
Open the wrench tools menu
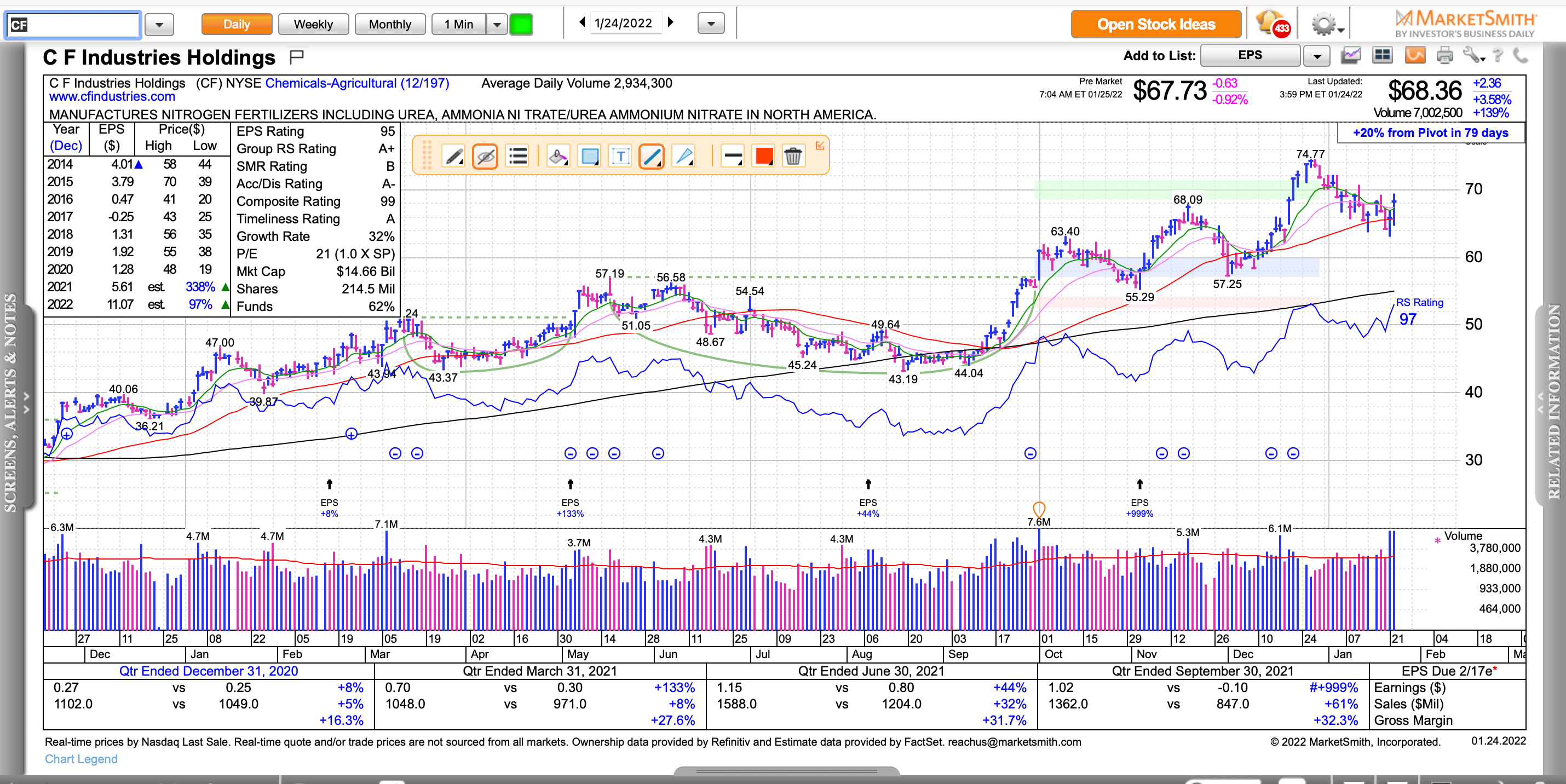1473,56
